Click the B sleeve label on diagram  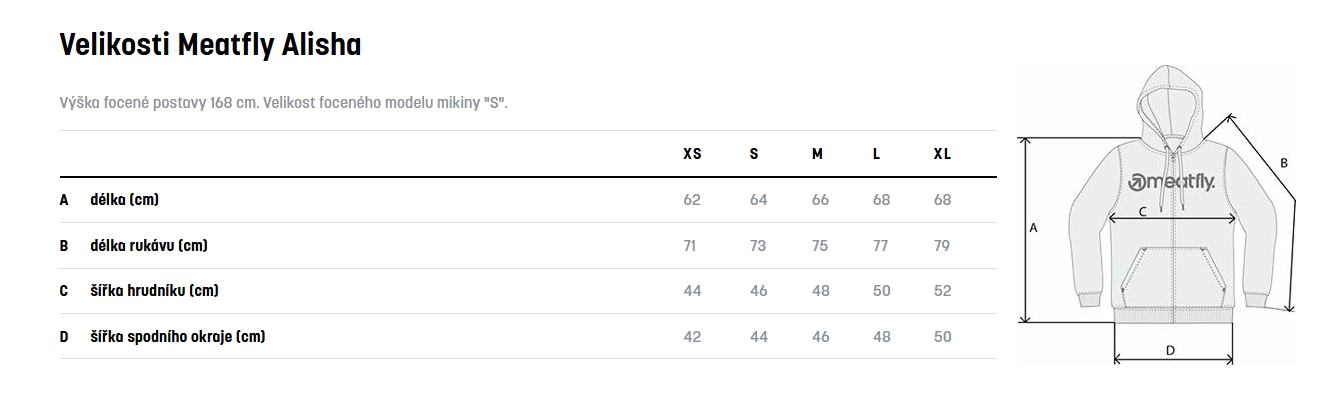tap(1284, 163)
